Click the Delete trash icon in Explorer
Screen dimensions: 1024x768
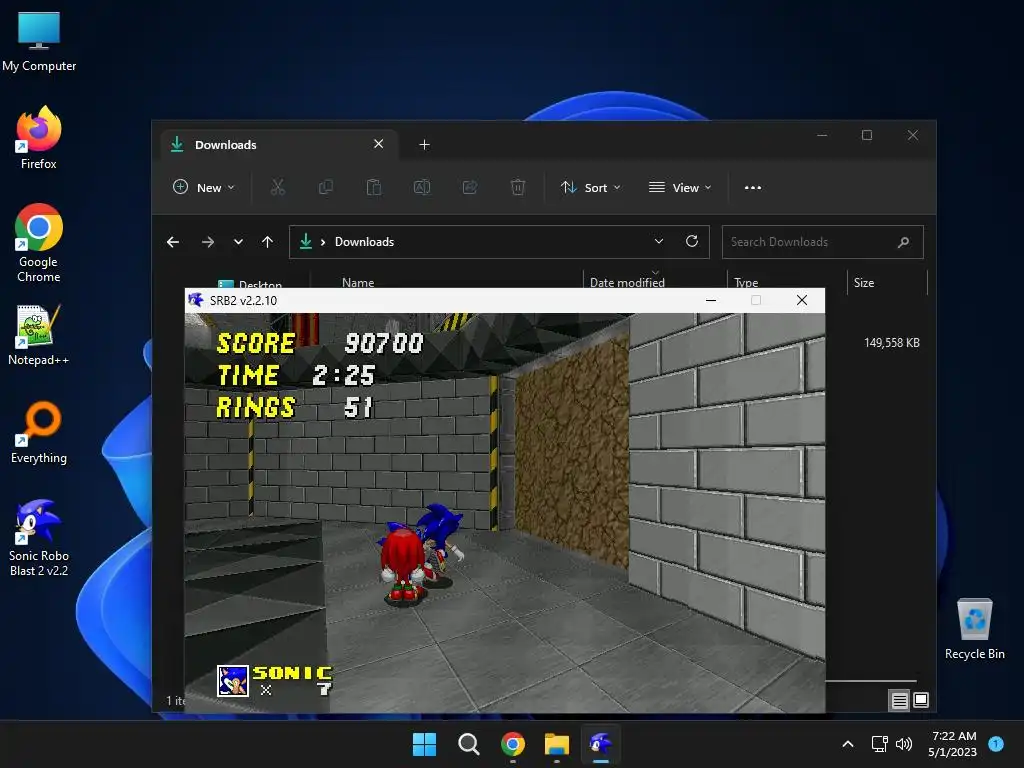tap(517, 187)
